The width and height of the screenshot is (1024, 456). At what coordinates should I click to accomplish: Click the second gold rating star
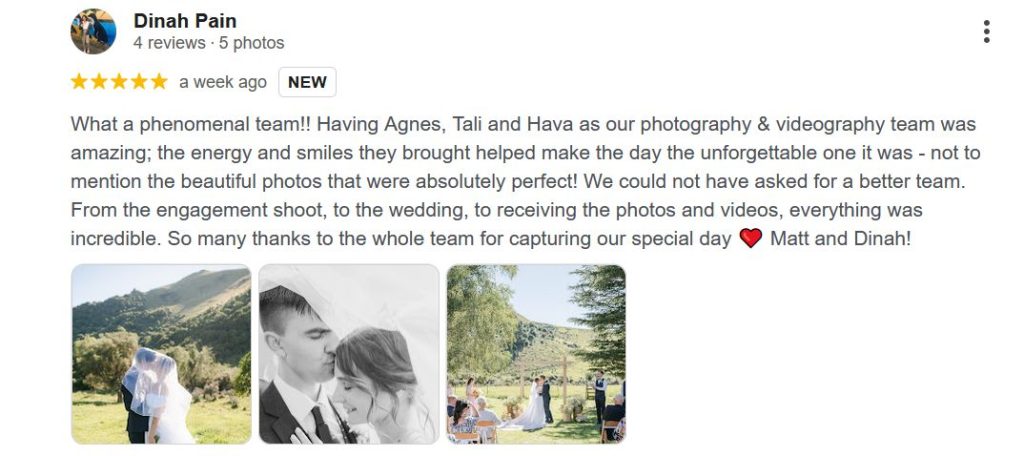pyautogui.click(x=100, y=82)
